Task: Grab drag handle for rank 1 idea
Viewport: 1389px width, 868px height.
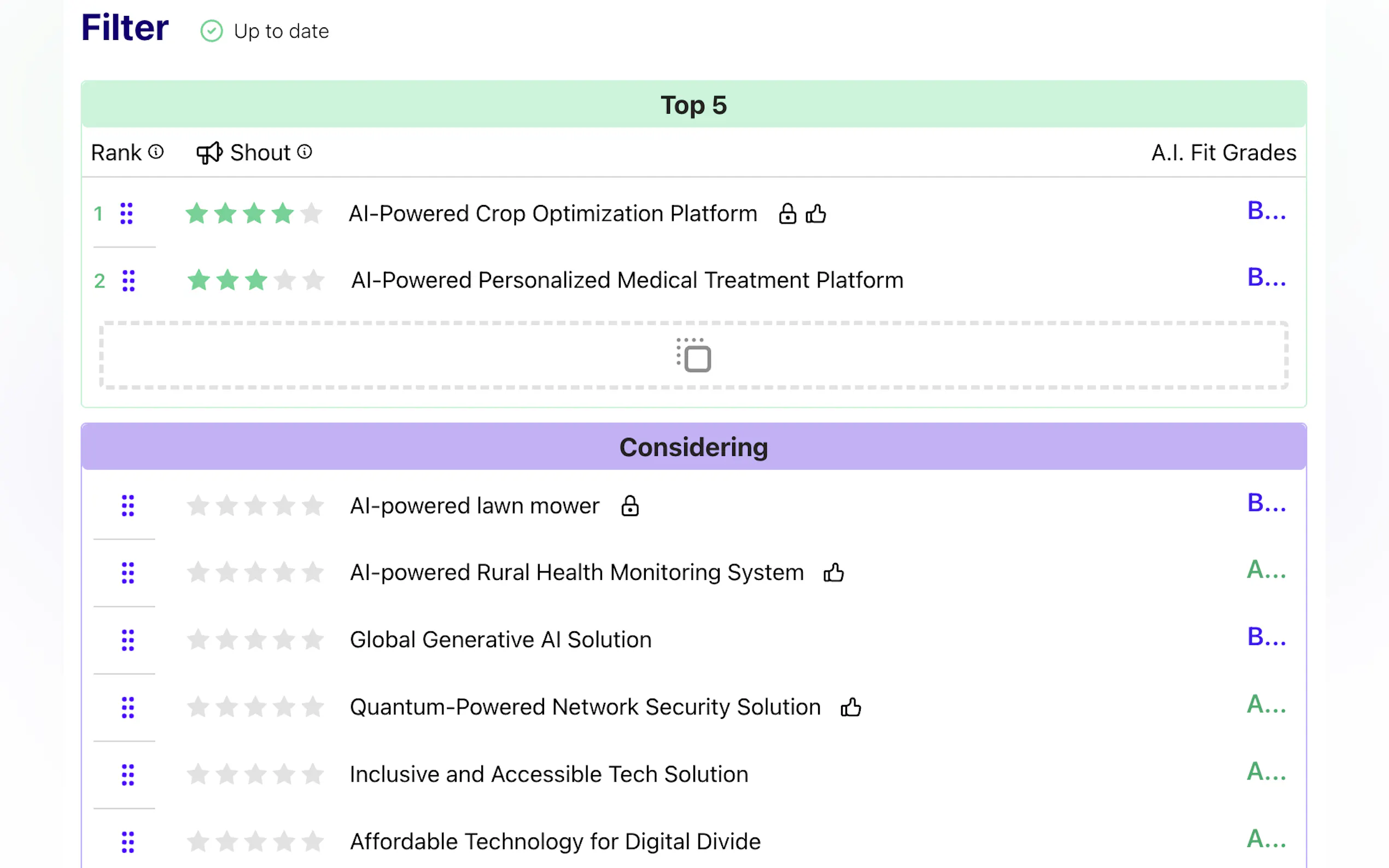Action: [126, 214]
